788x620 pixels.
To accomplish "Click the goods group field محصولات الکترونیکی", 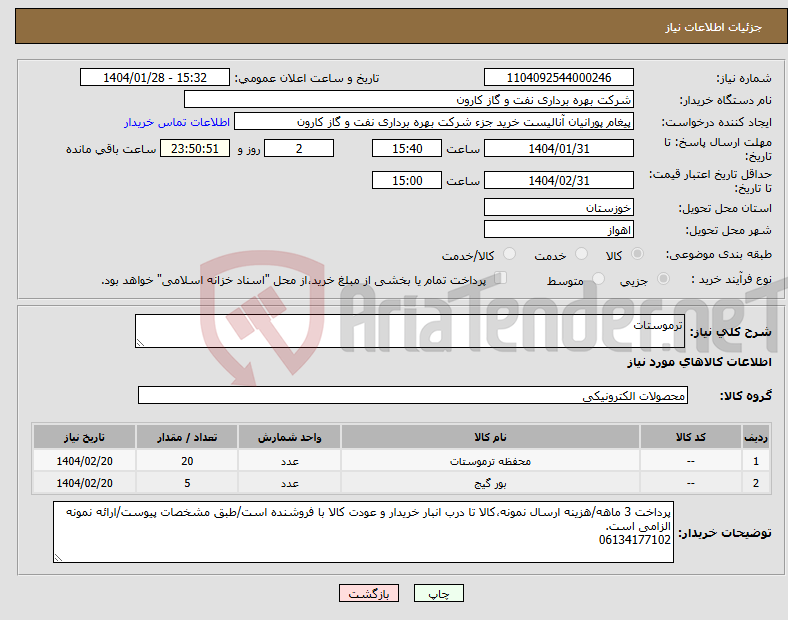I will tap(413, 395).
